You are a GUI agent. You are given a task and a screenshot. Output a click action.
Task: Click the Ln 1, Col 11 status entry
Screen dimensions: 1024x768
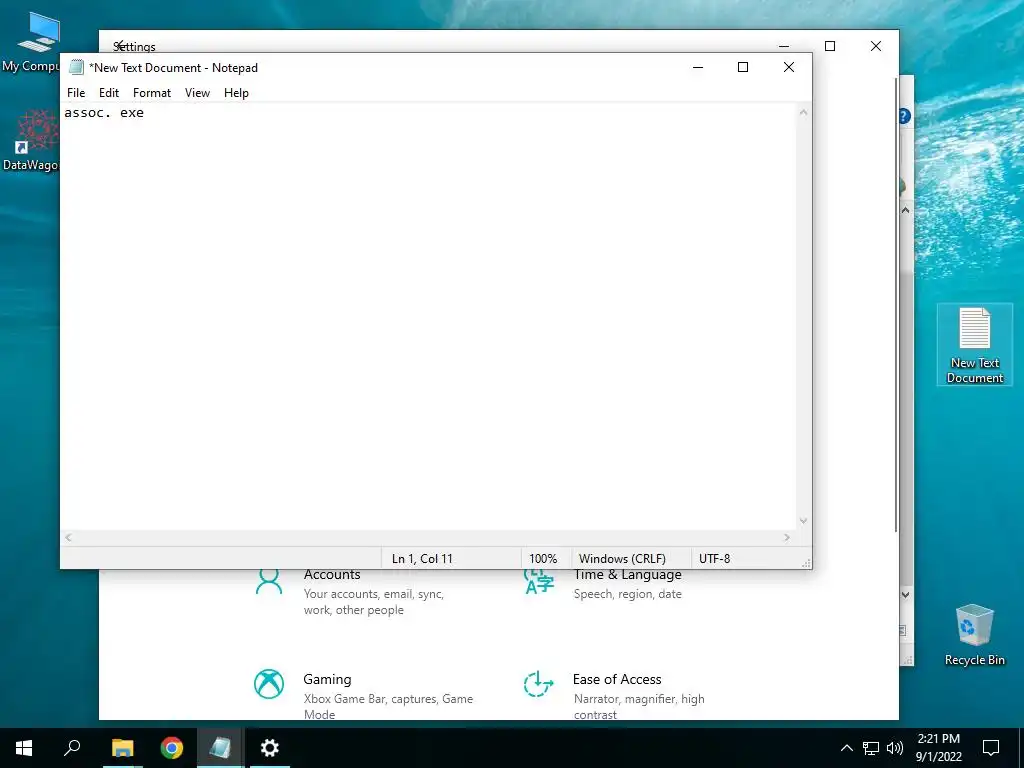click(422, 558)
